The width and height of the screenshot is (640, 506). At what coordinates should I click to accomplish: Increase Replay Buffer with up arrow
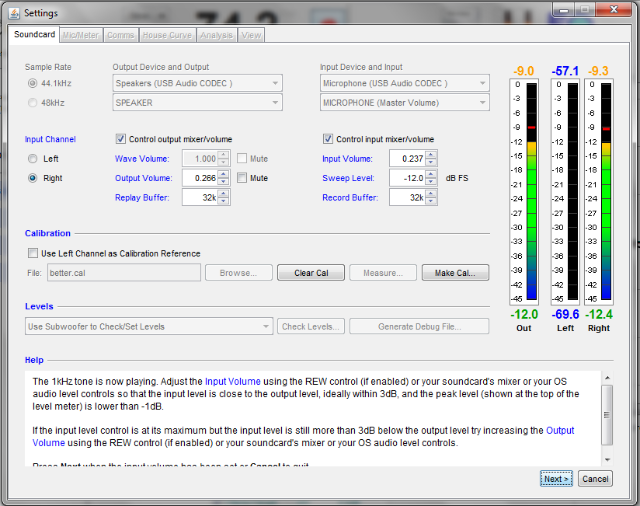[x=223, y=194]
